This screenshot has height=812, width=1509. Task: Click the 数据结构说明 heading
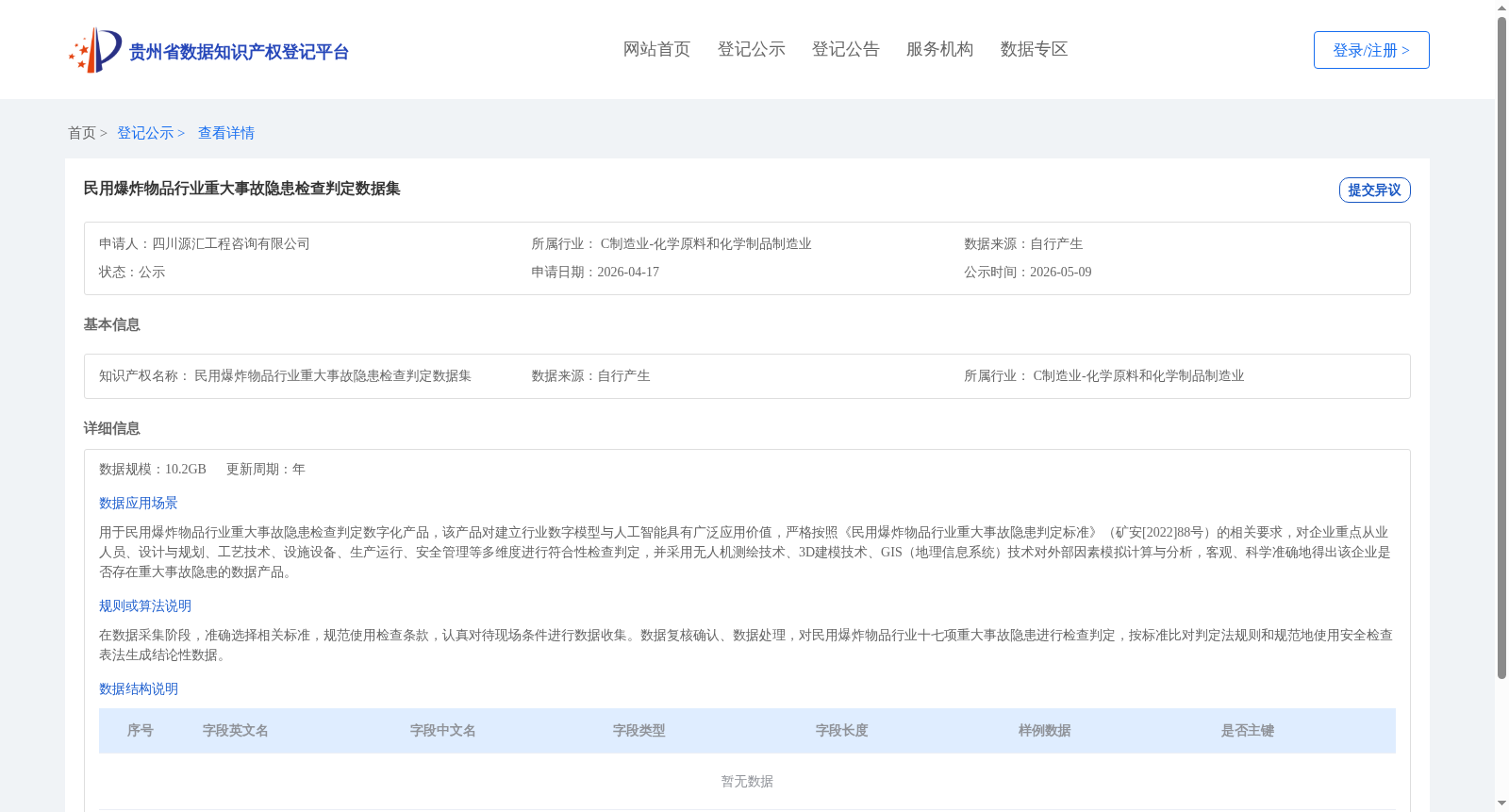click(x=139, y=688)
